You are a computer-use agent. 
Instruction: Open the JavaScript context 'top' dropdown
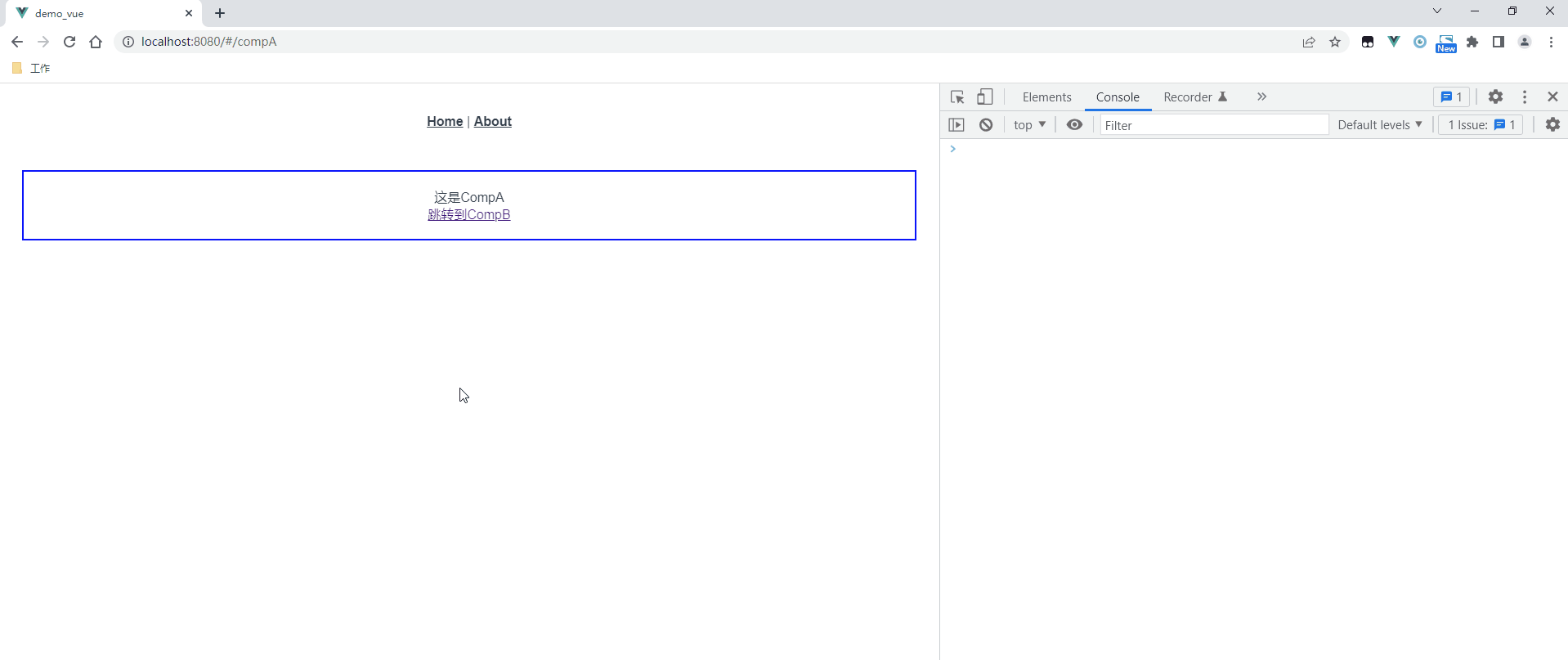(1029, 124)
